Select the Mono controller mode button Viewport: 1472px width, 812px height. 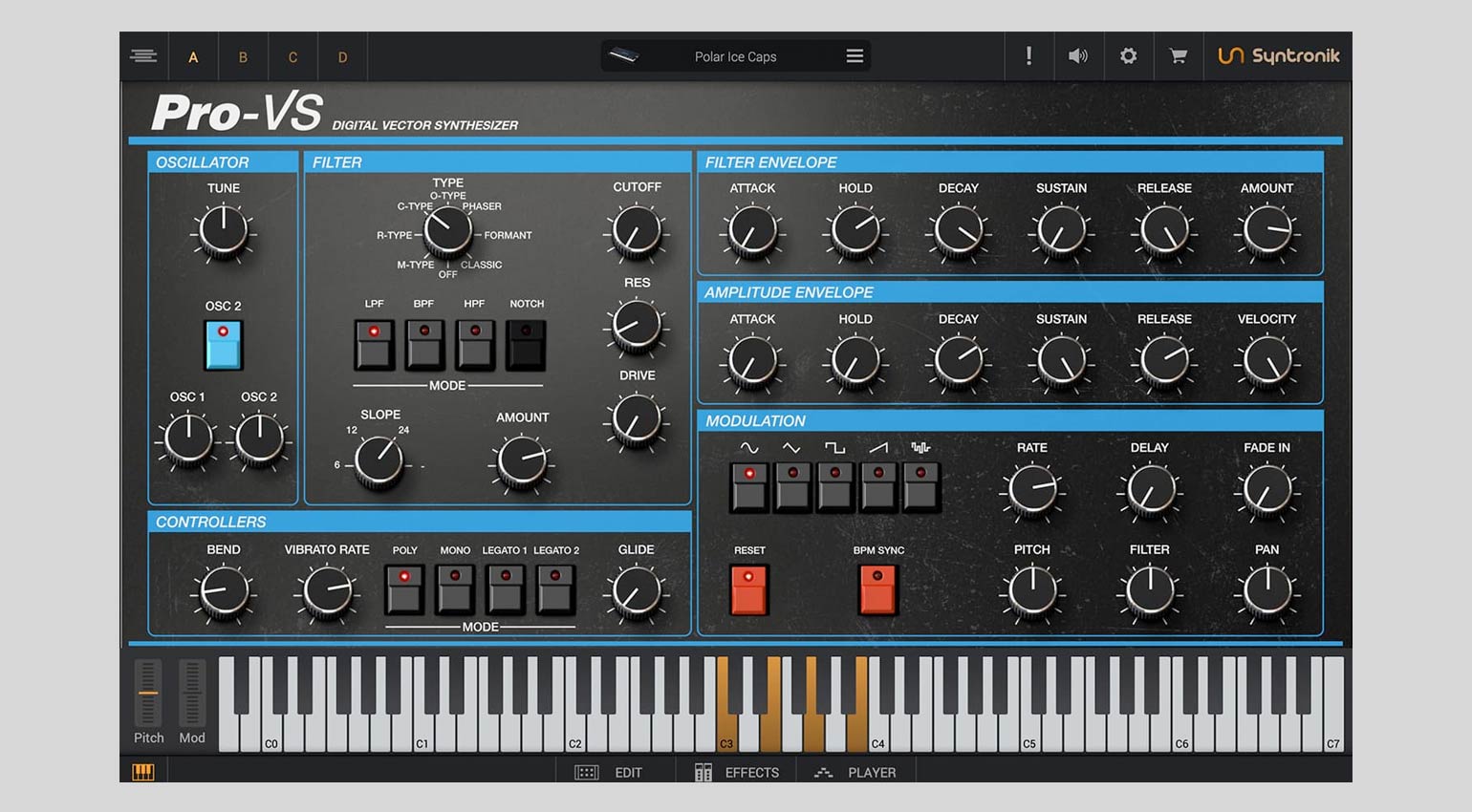455,588
